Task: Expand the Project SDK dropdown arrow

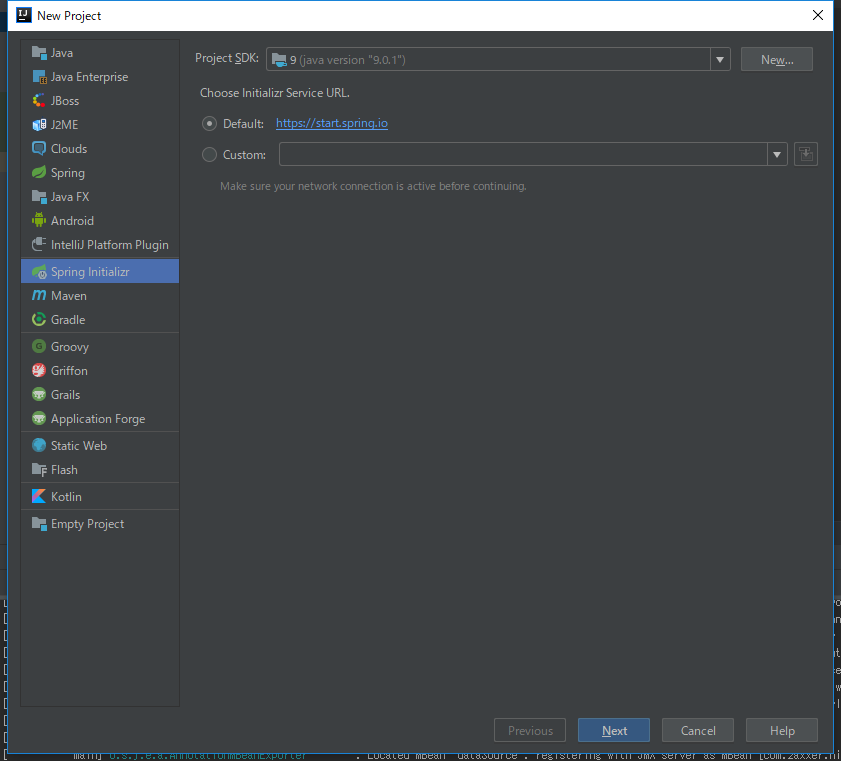Action: click(x=720, y=60)
